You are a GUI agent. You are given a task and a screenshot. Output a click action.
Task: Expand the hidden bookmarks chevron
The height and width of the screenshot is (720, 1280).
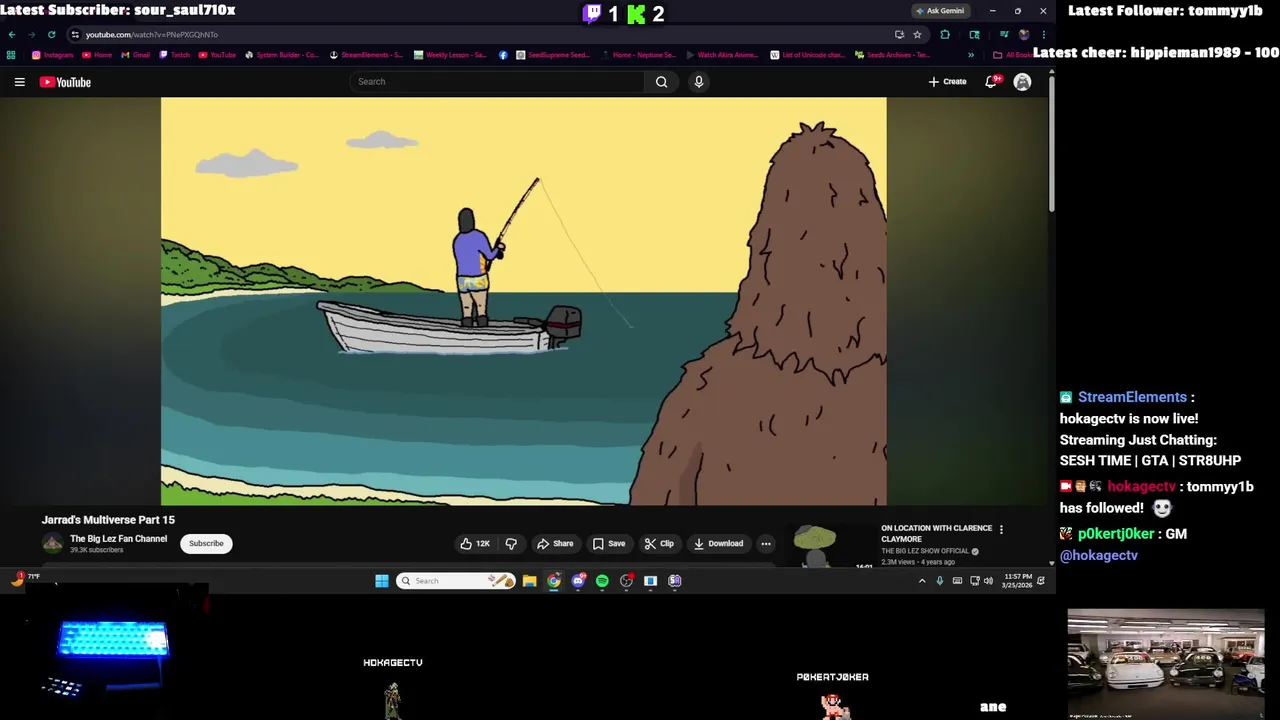[971, 55]
